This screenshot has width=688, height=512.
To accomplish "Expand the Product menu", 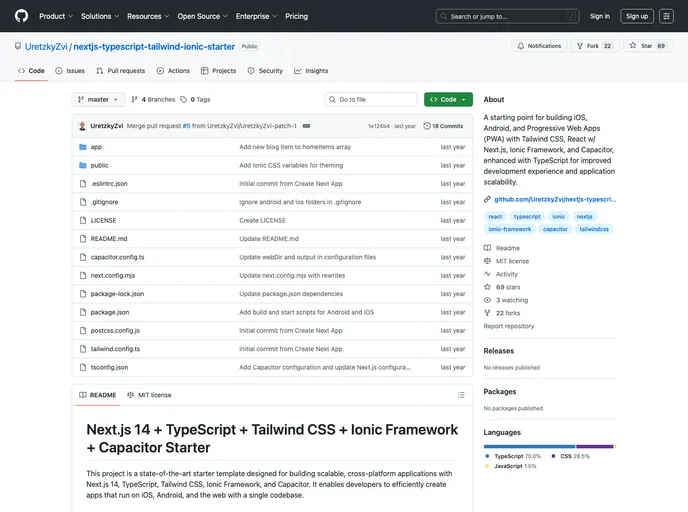I will coord(56,16).
